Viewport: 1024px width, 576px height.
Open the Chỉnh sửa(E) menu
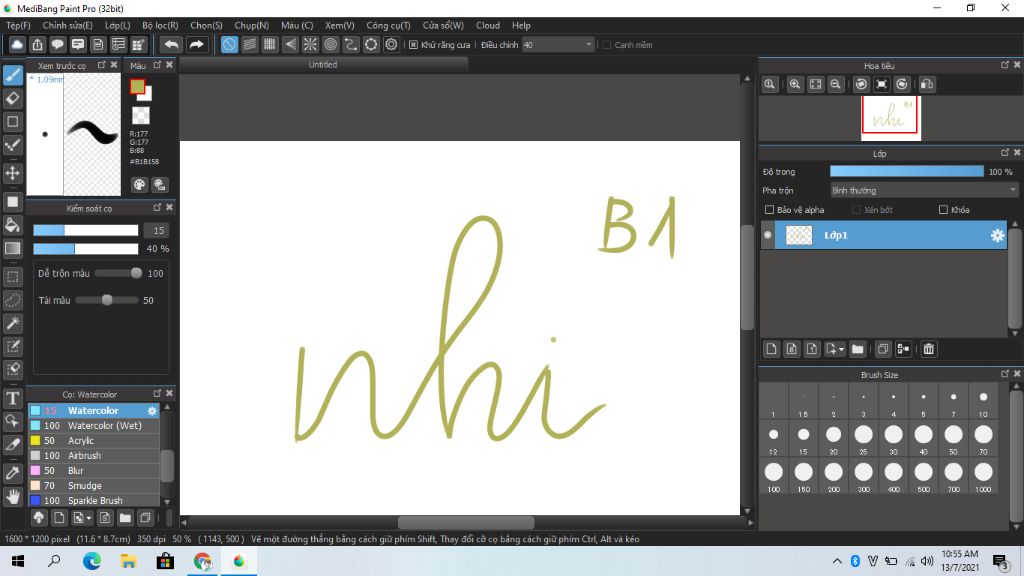tap(67, 25)
